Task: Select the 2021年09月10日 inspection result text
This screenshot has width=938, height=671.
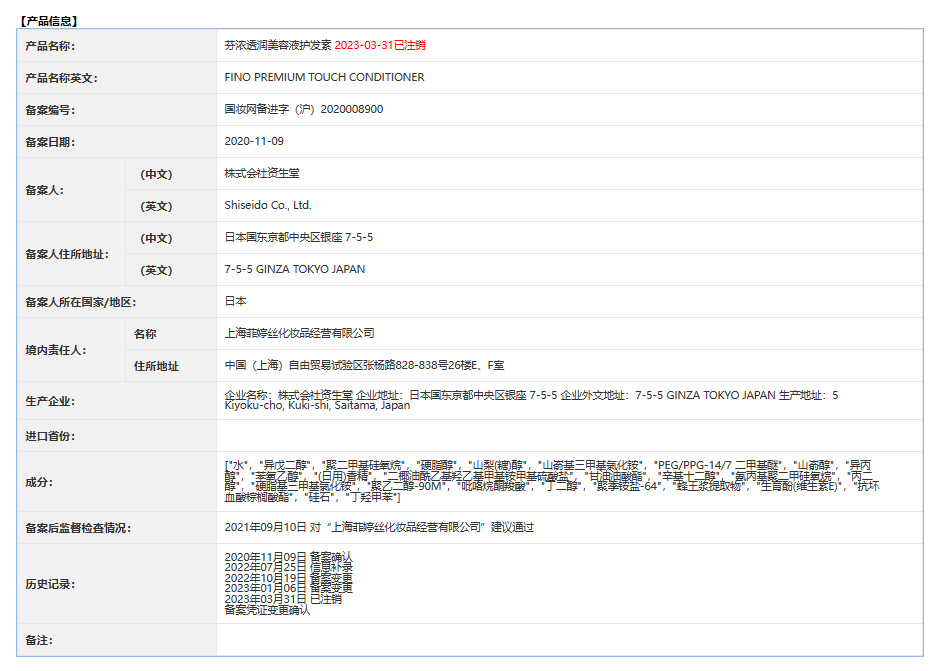Action: click(379, 527)
